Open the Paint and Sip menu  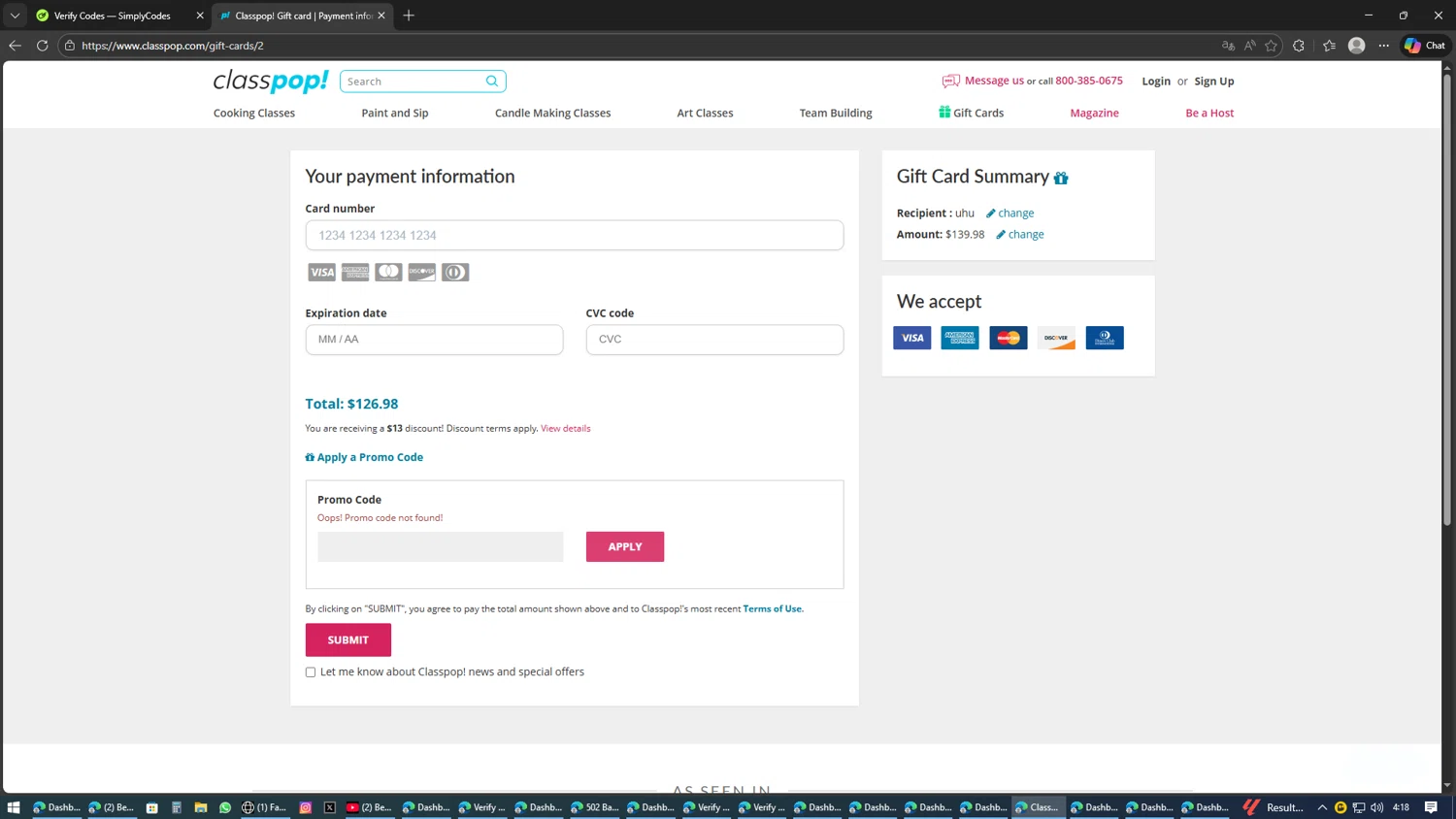click(x=395, y=114)
